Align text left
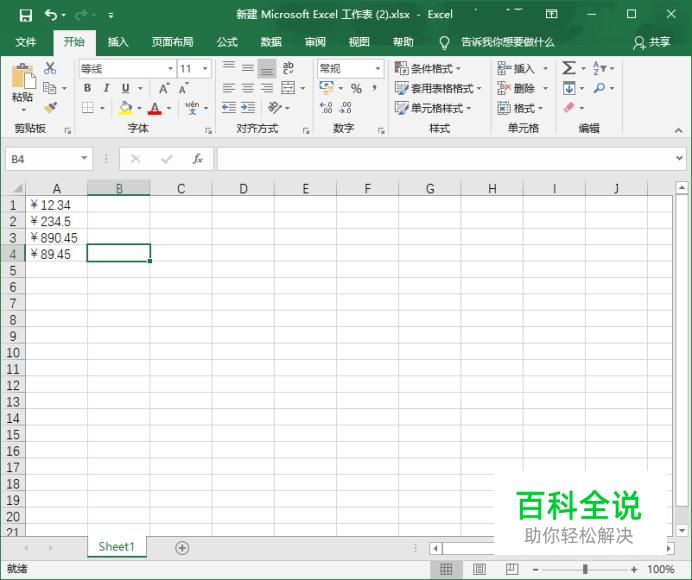The width and height of the screenshot is (692, 580). pos(229,88)
